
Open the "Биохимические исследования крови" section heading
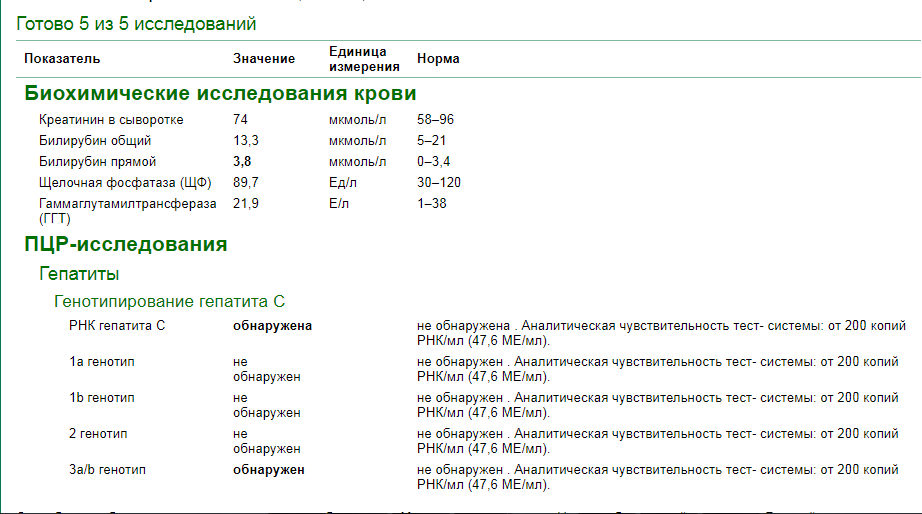tap(220, 94)
